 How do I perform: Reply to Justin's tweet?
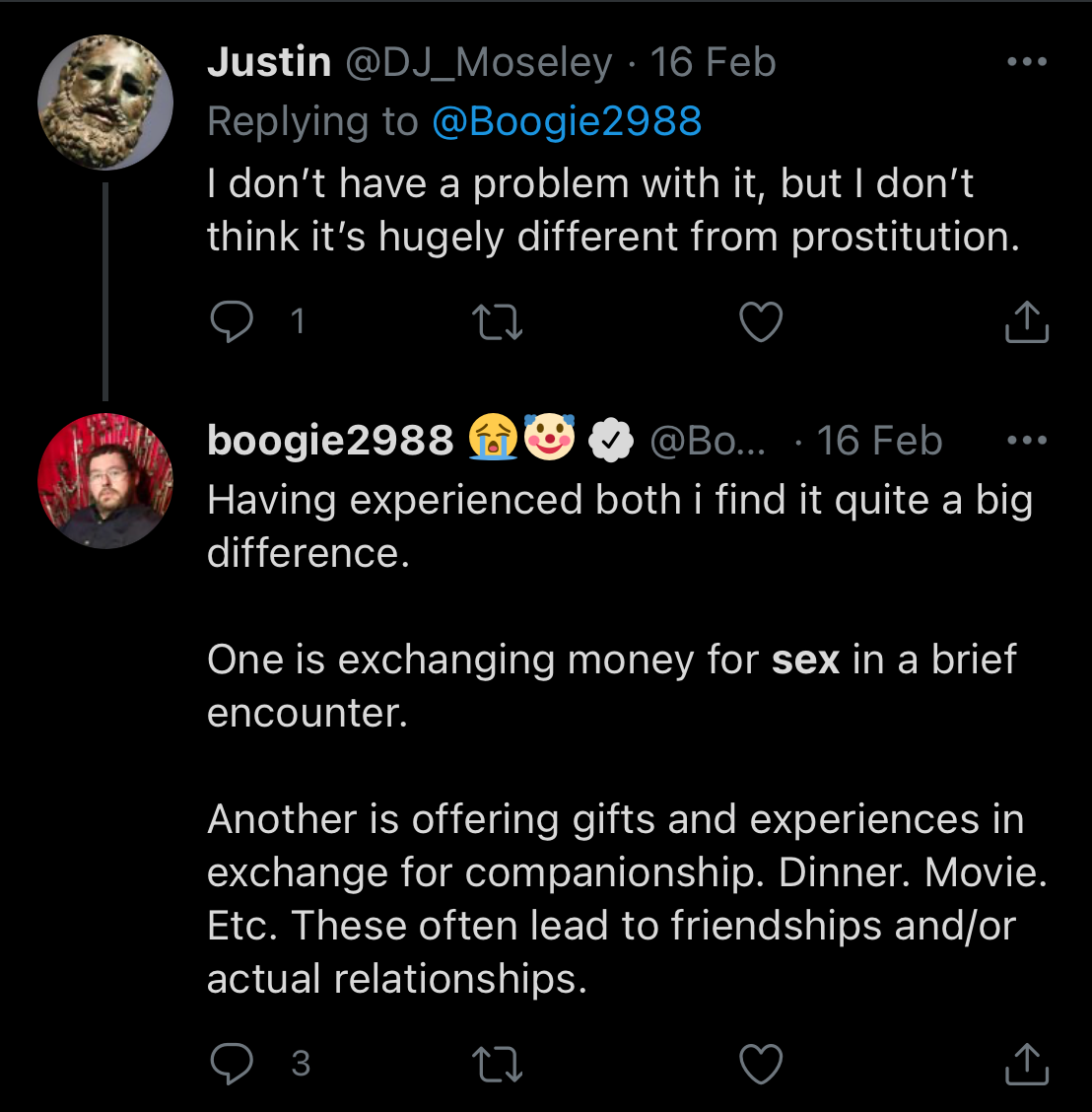[x=232, y=322]
